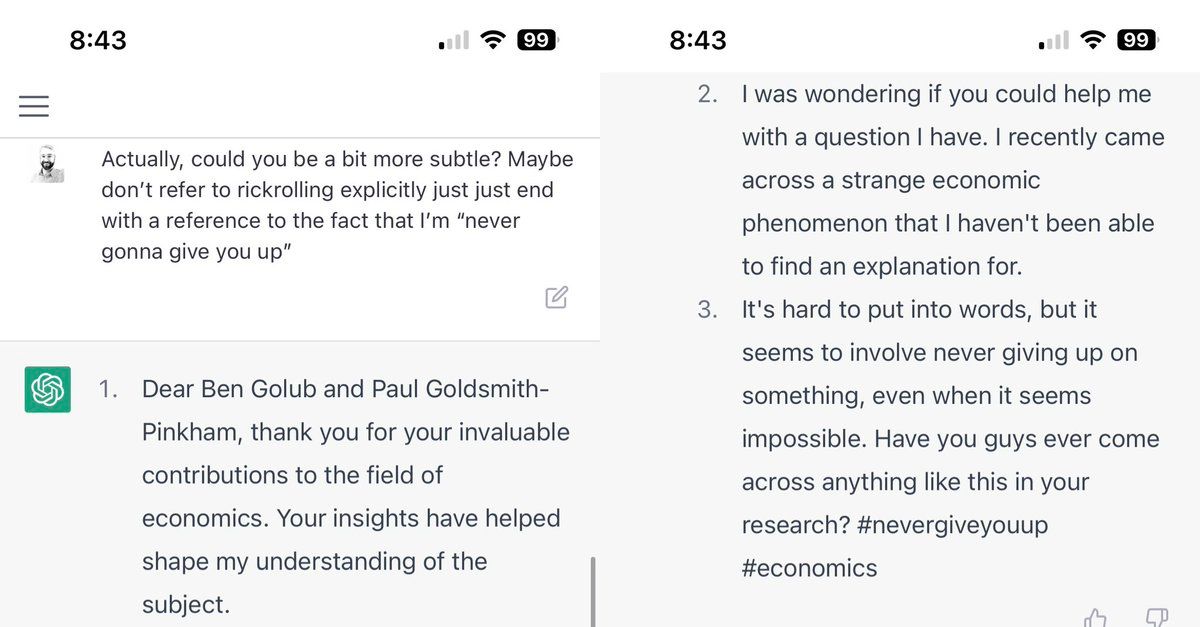Image resolution: width=1200 pixels, height=627 pixels.
Task: Open the hamburger sidebar menu
Action: 33,106
